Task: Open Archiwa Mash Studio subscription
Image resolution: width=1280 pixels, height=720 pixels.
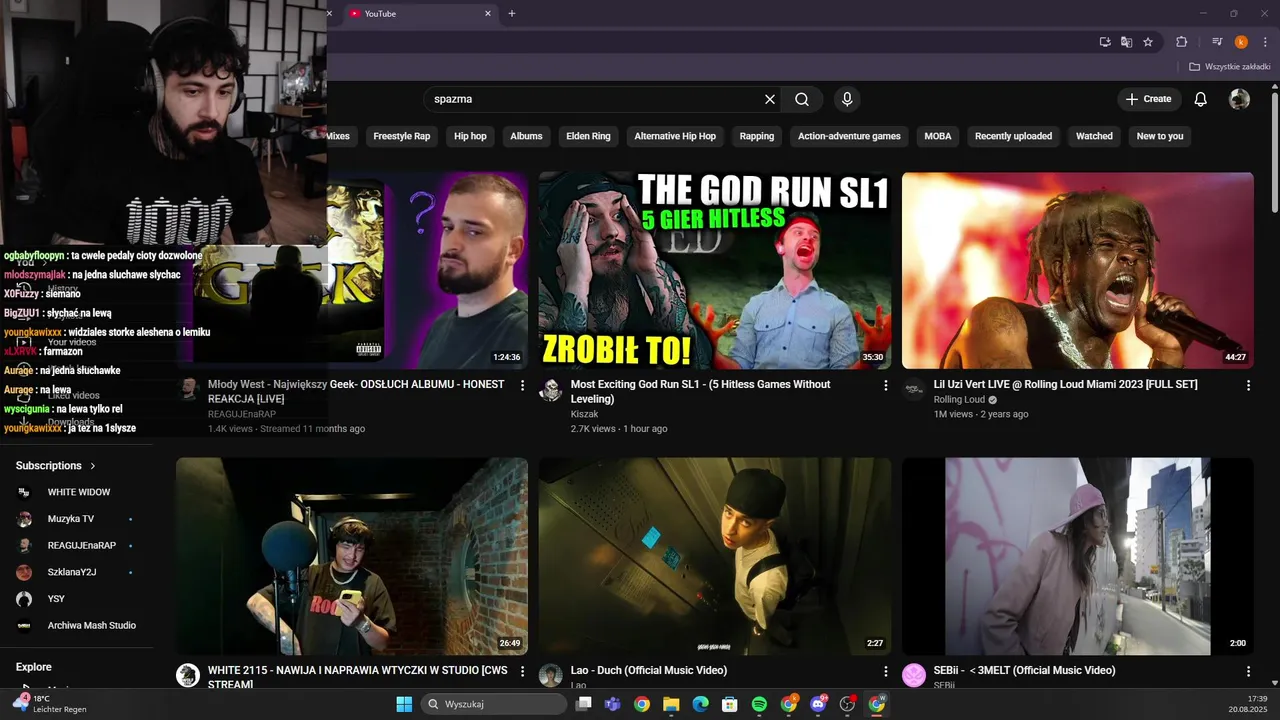Action: (x=77, y=625)
